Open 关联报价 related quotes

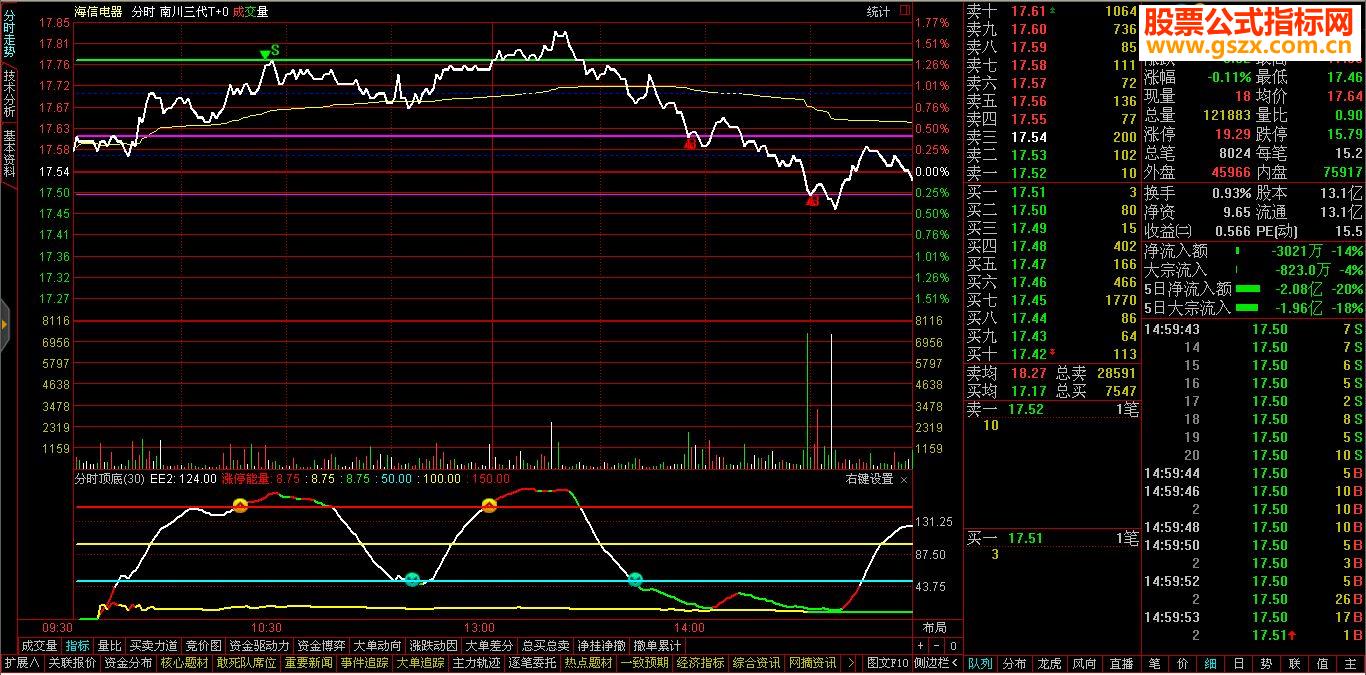pos(72,663)
